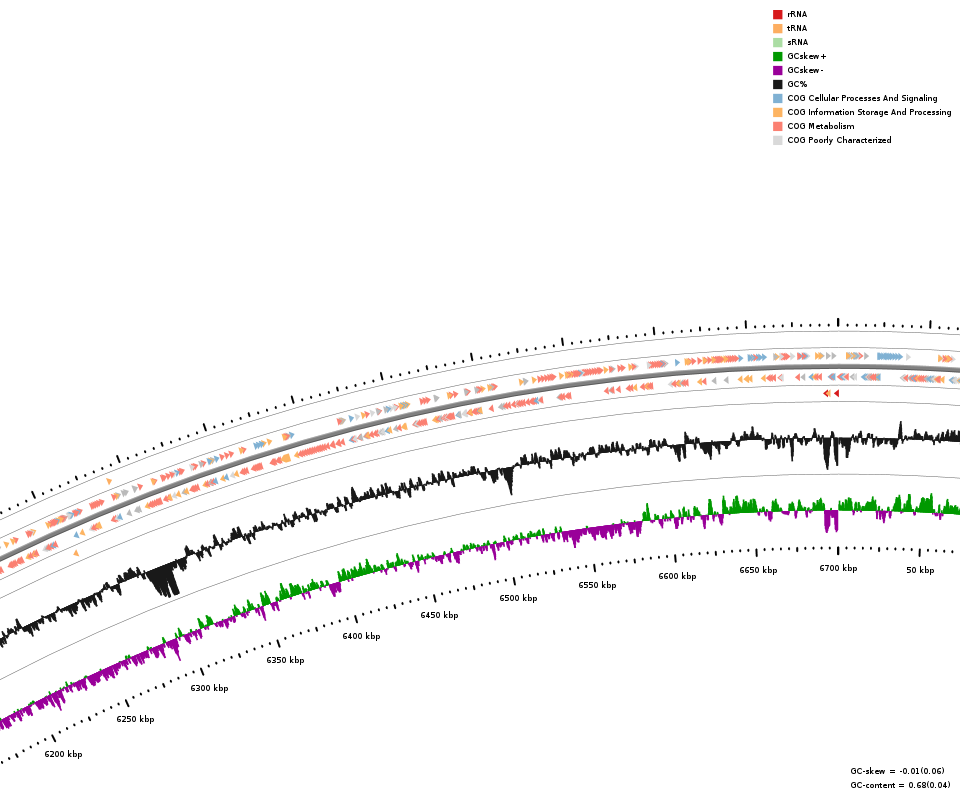Select the 'COG Metabolism' legend label
The height and width of the screenshot is (800, 960).
[x=820, y=127]
